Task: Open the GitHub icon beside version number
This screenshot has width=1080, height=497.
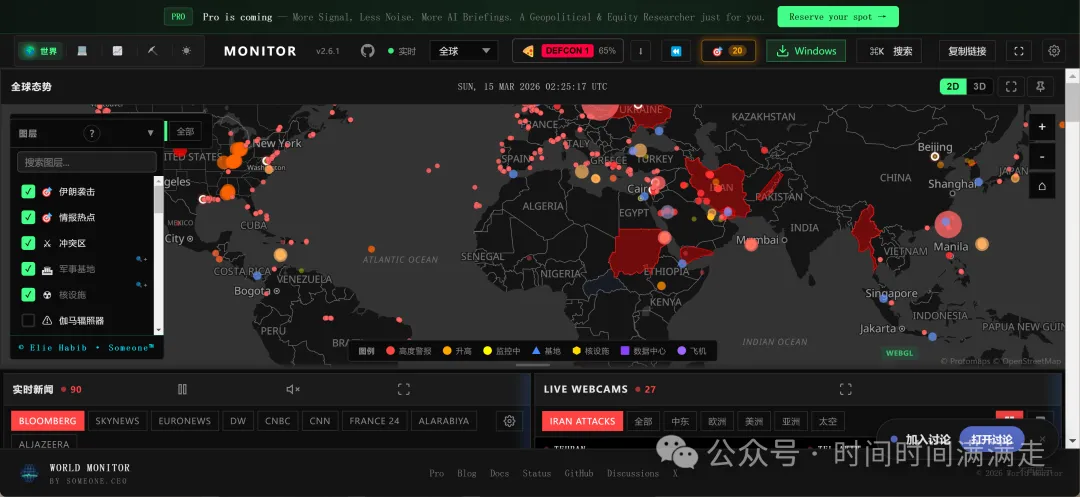Action: click(368, 51)
